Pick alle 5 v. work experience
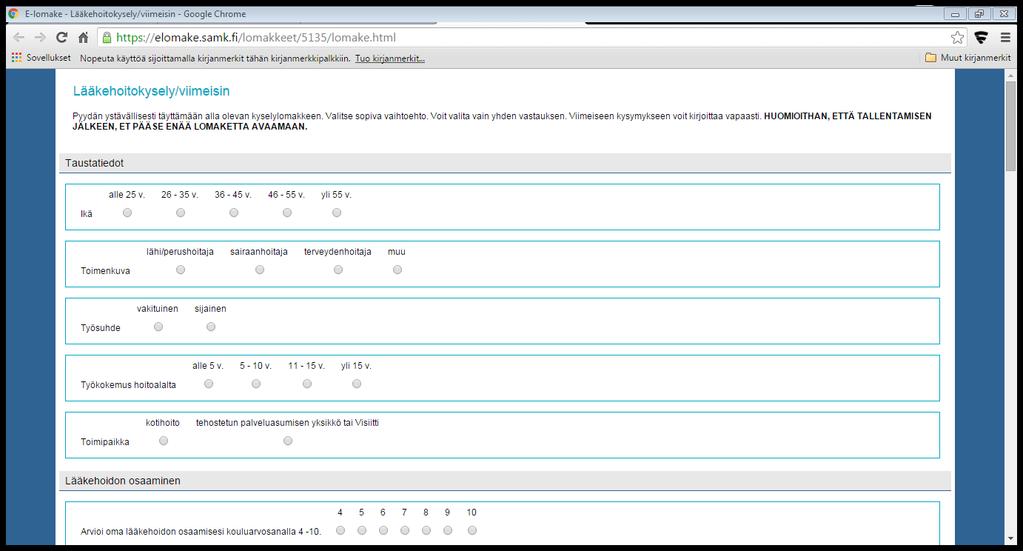Viewport: 1023px width, 551px height. (x=209, y=383)
